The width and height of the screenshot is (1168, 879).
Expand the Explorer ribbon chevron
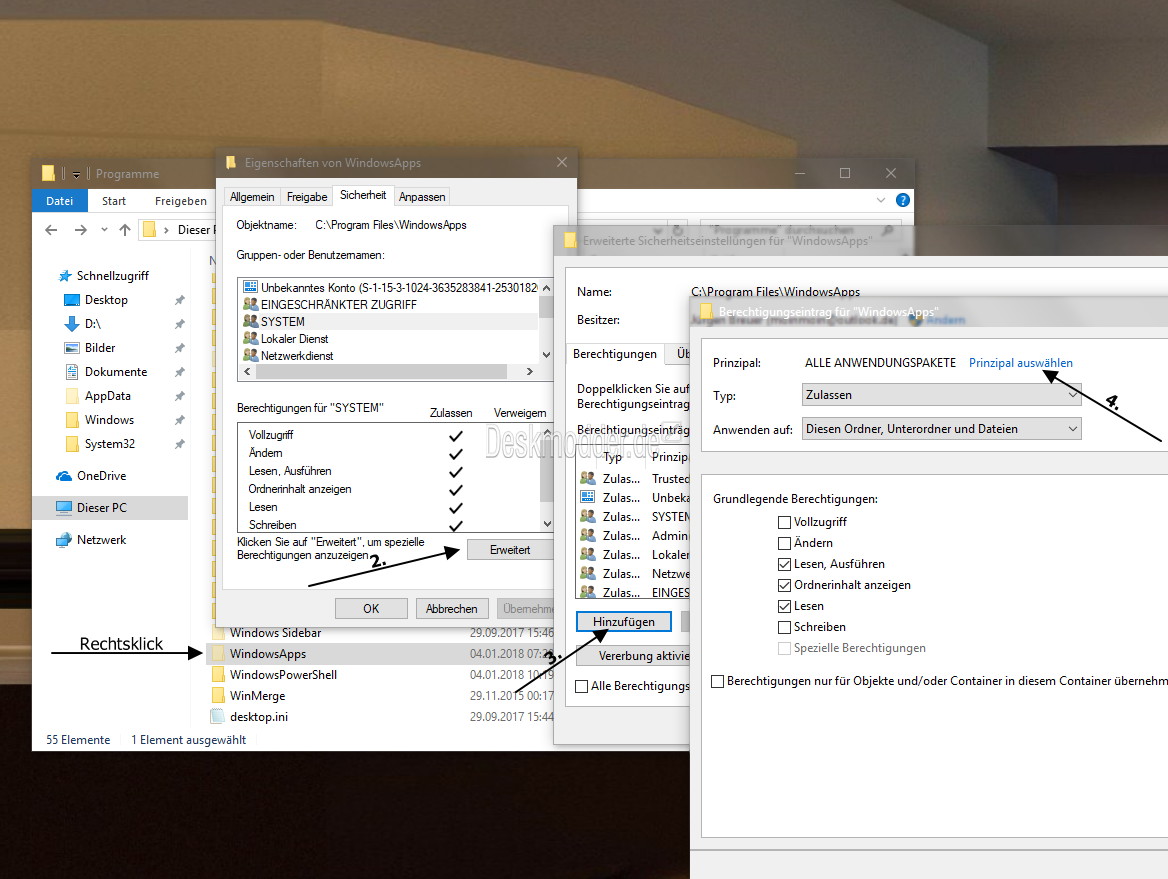(x=881, y=200)
